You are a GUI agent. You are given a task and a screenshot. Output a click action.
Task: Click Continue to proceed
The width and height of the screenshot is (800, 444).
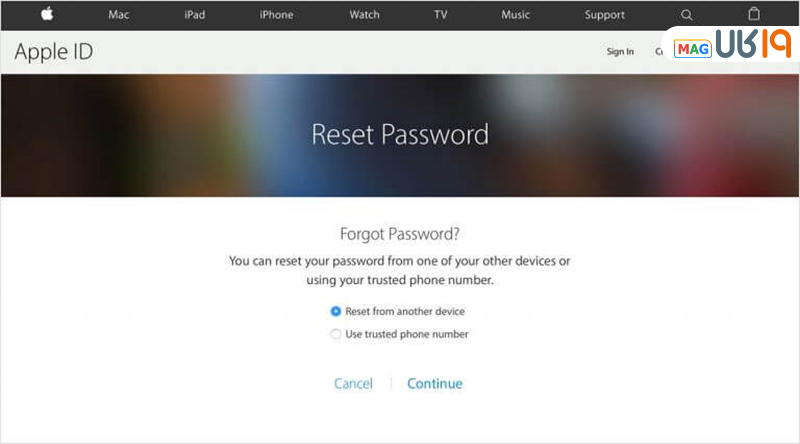(435, 384)
